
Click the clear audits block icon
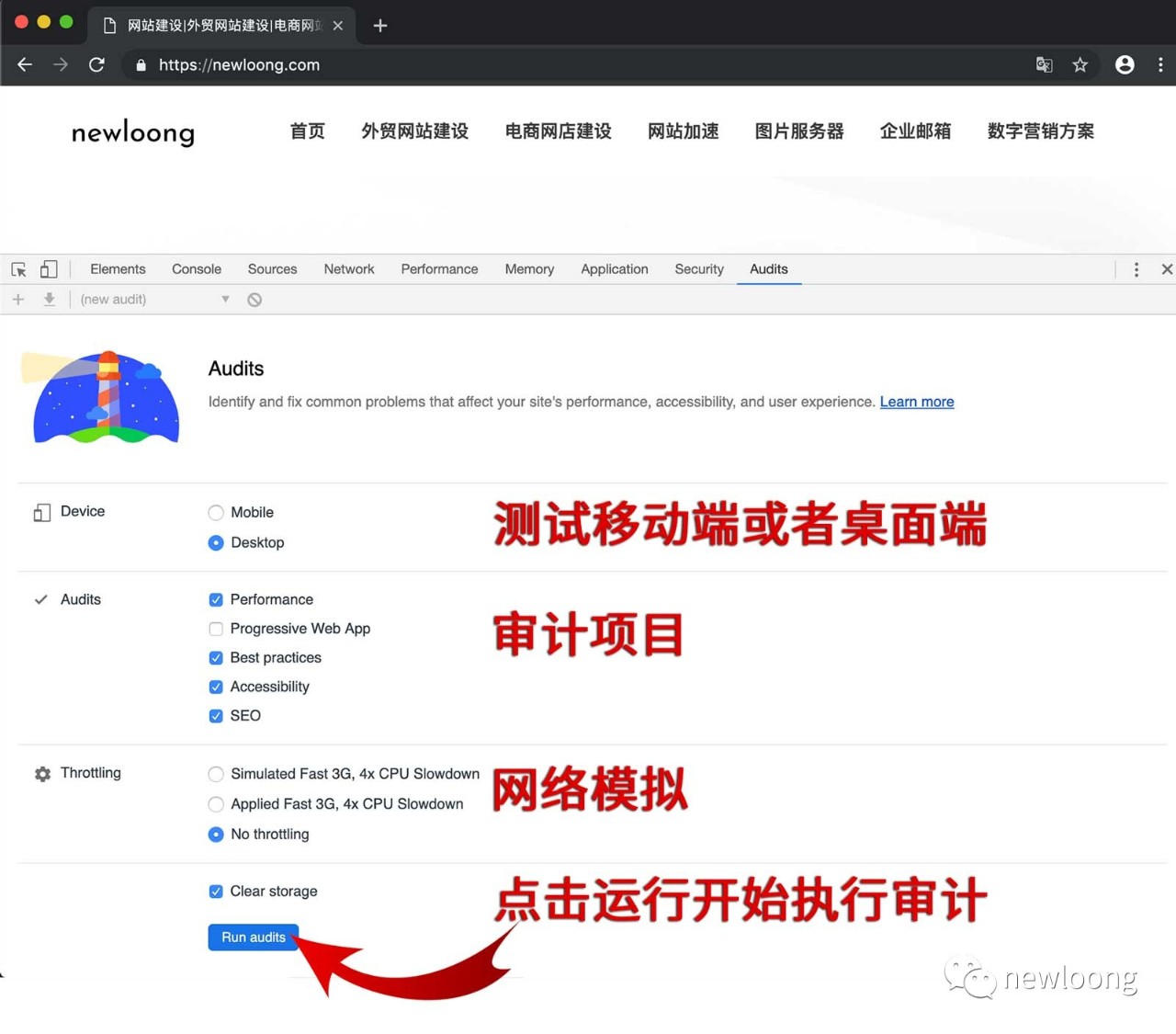(254, 299)
